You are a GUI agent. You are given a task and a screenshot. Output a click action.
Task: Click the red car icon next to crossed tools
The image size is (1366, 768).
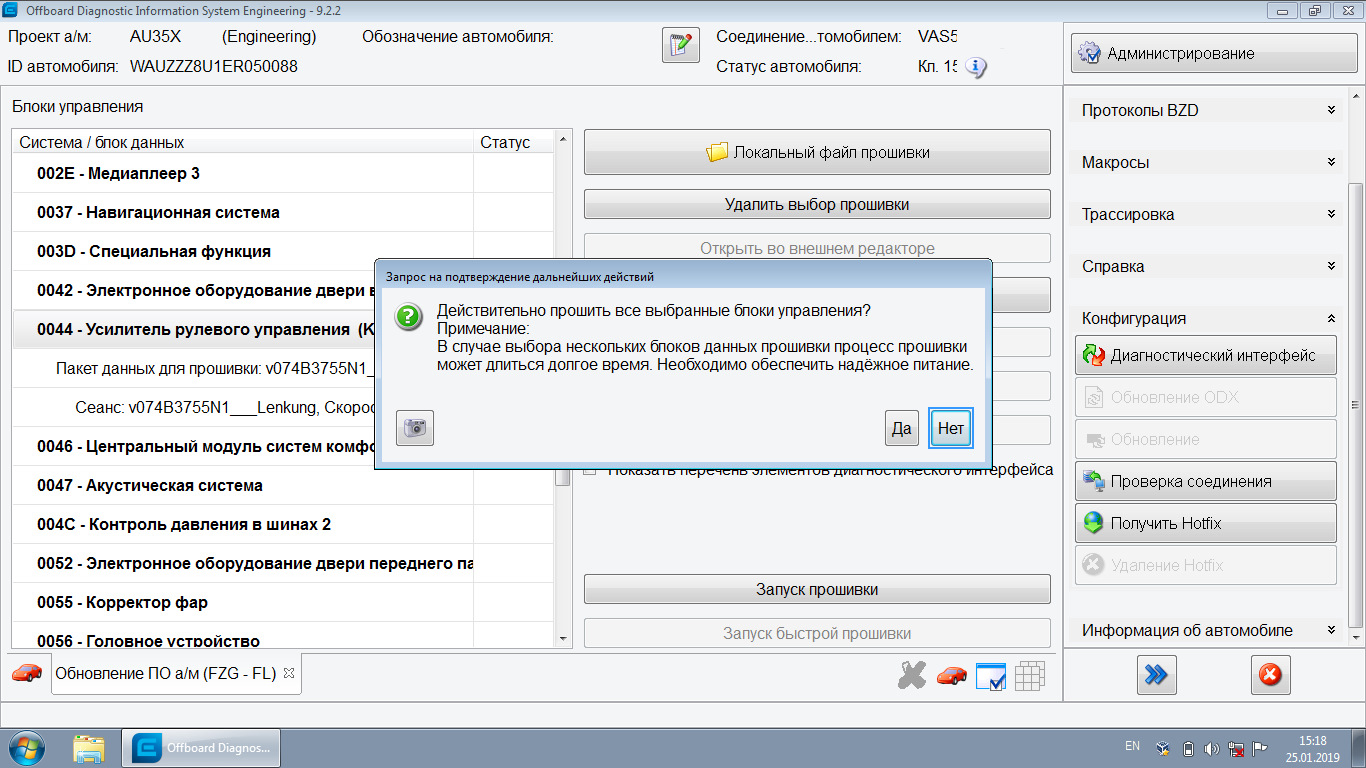pyautogui.click(x=952, y=676)
